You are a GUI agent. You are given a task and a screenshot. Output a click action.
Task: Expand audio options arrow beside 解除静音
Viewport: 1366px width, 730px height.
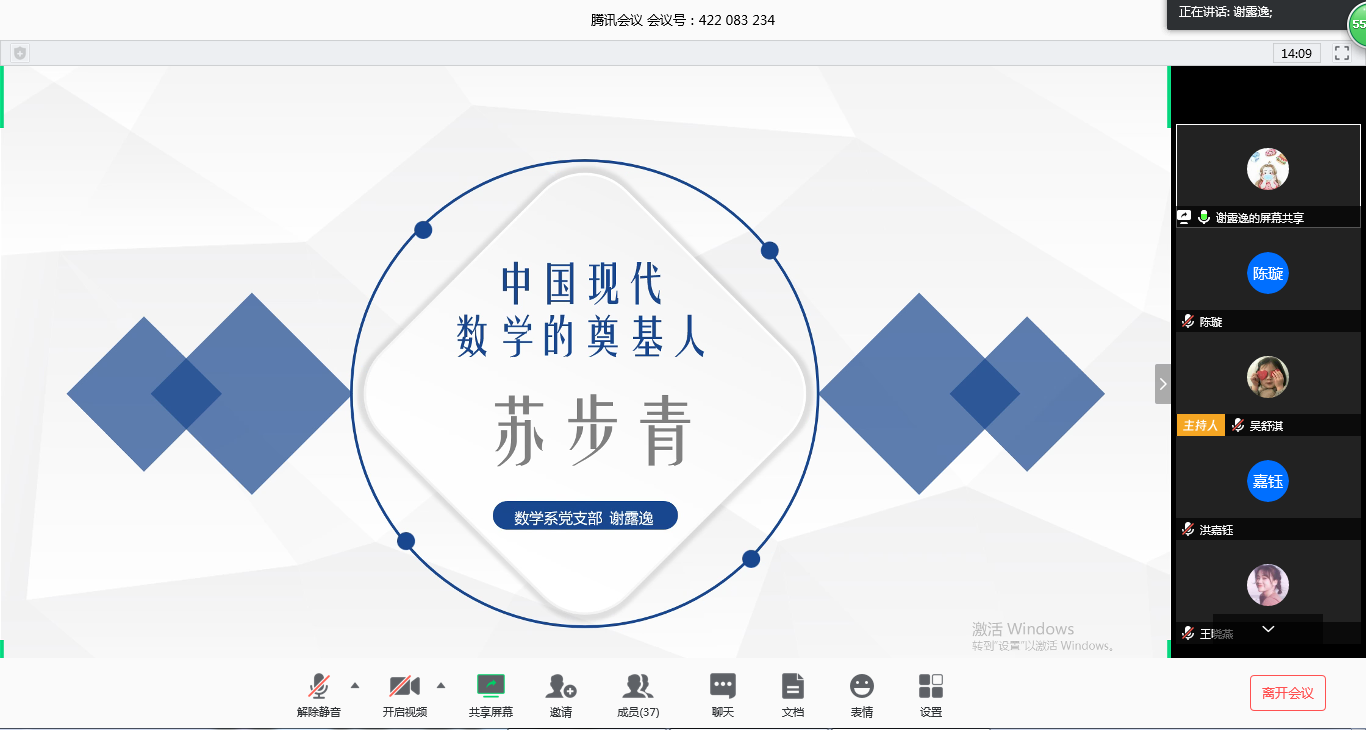(x=355, y=685)
